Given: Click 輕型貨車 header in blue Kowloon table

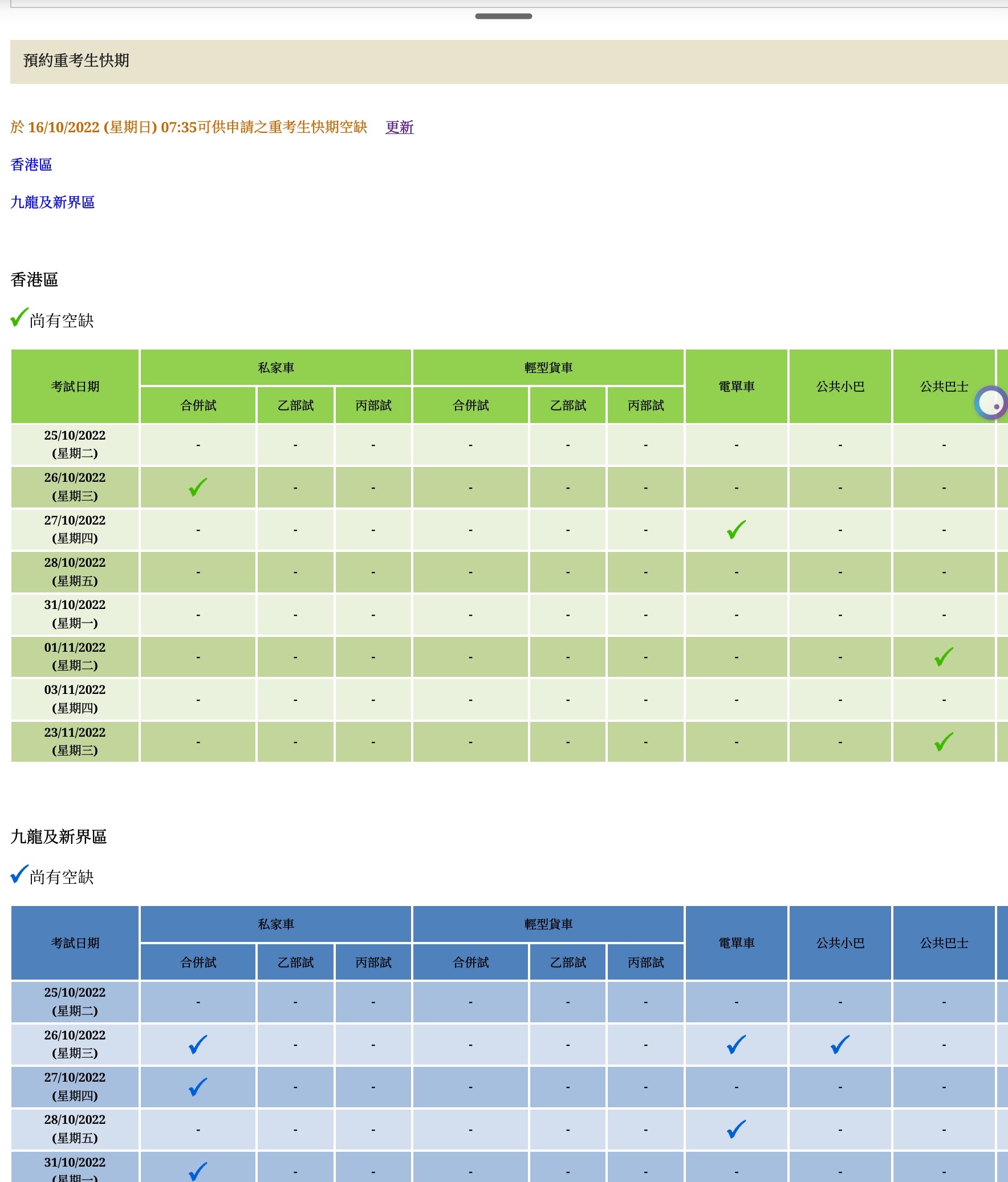Looking at the screenshot, I should pyautogui.click(x=548, y=924).
